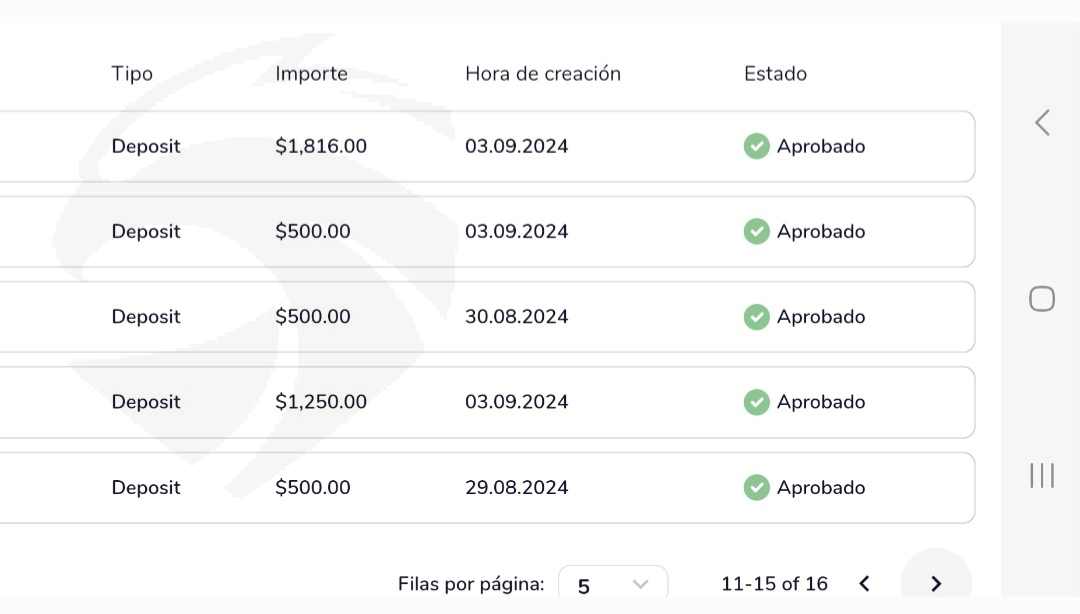Click the $1,250.00 amount

pos(321,402)
